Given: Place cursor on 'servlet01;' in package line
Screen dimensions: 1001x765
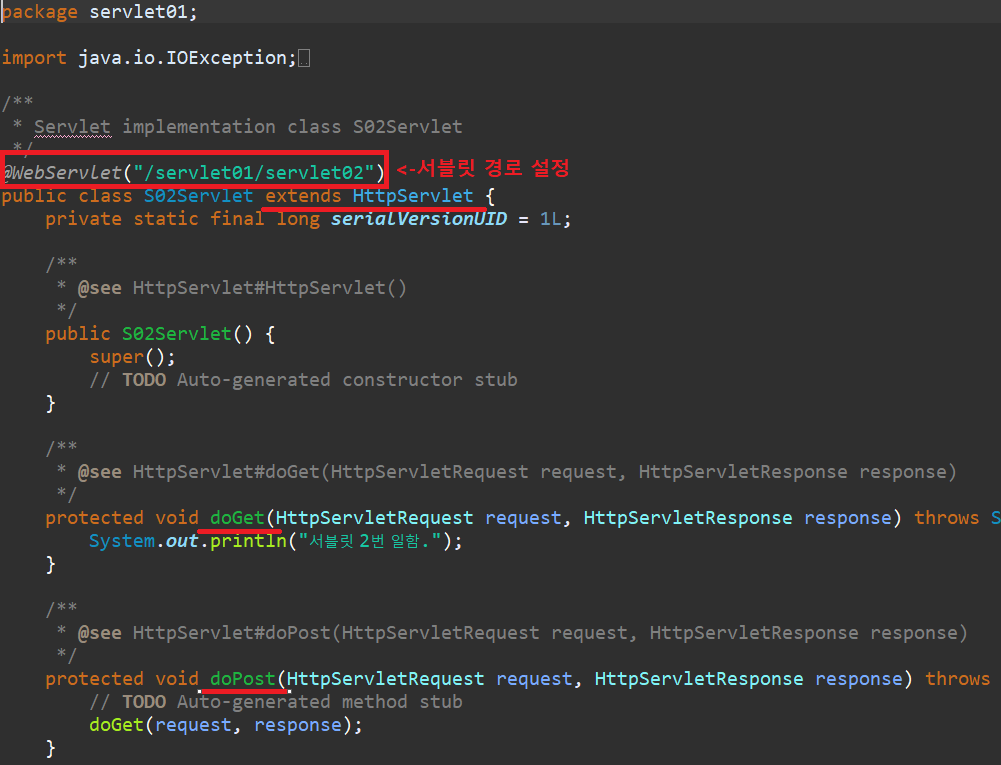Looking at the screenshot, I should click(143, 12).
